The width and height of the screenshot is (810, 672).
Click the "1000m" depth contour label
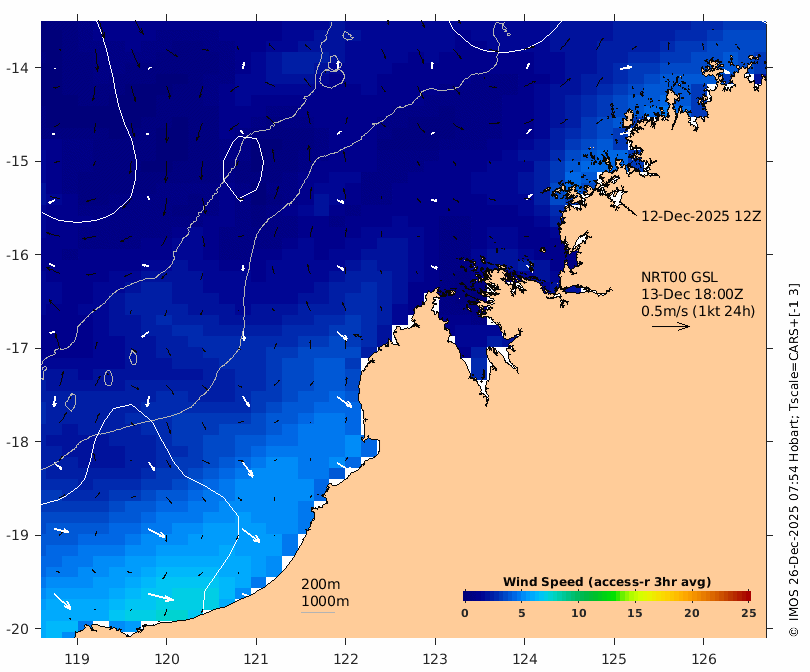point(325,601)
